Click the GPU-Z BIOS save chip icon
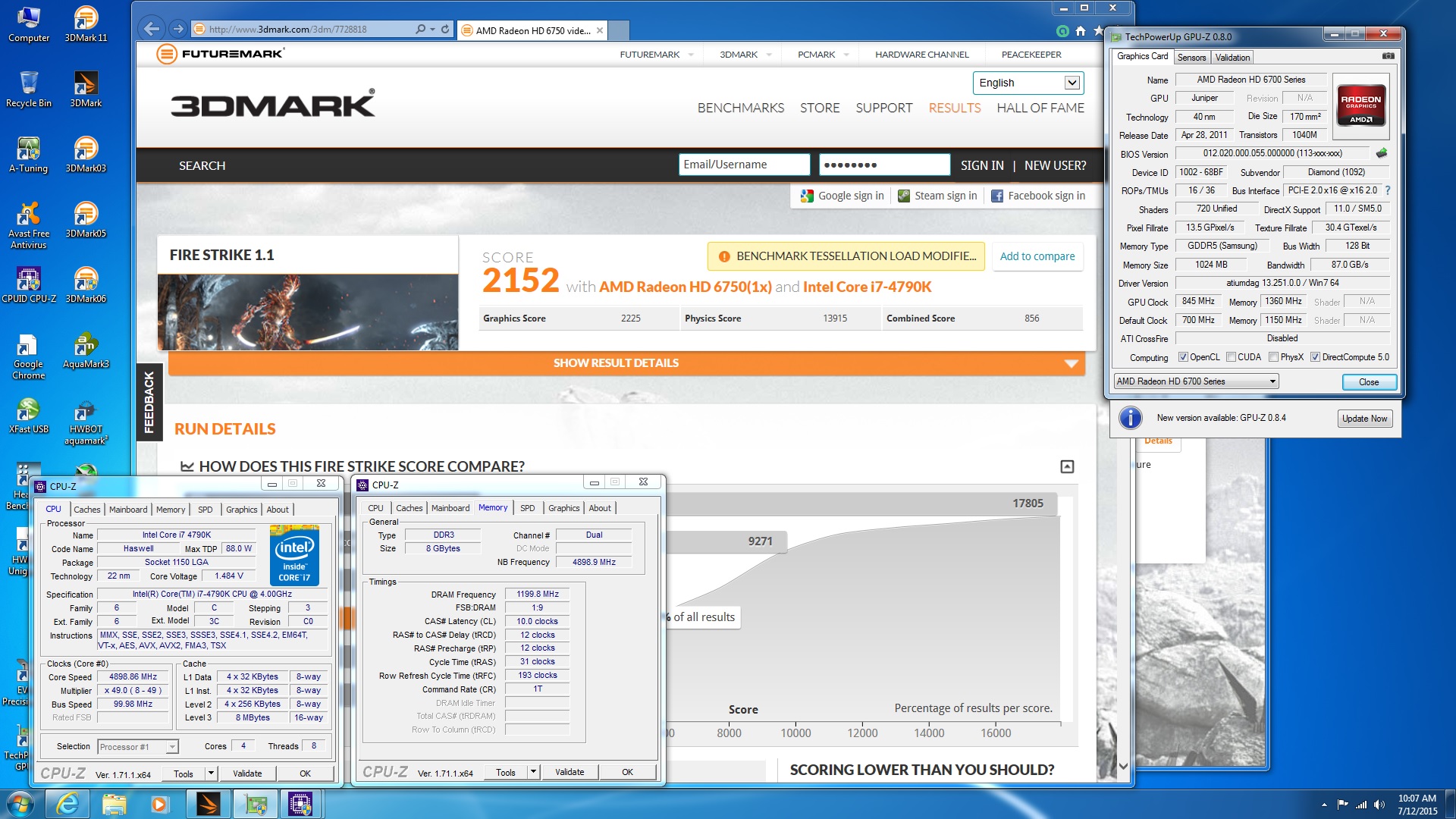This screenshot has height=819, width=1456. 1382,153
